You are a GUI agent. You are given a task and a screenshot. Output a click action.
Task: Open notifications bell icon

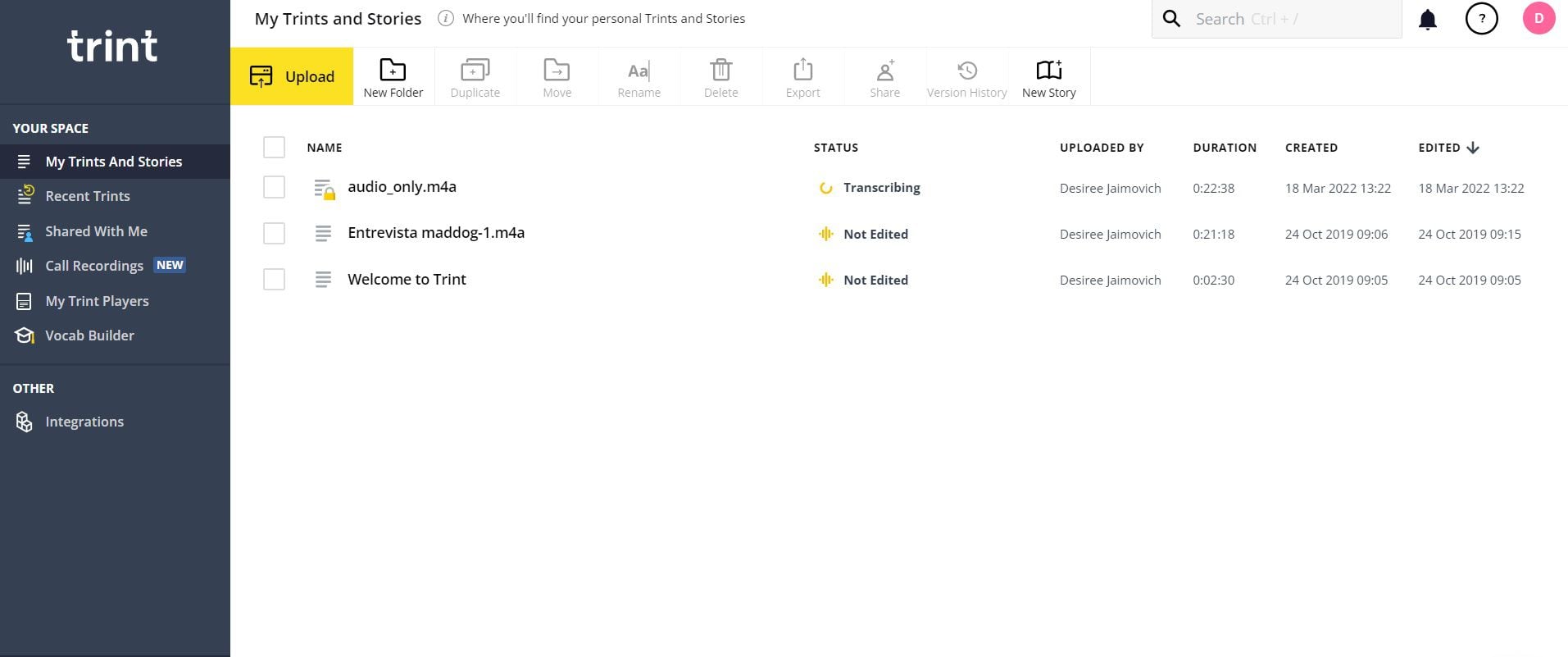[x=1427, y=20]
